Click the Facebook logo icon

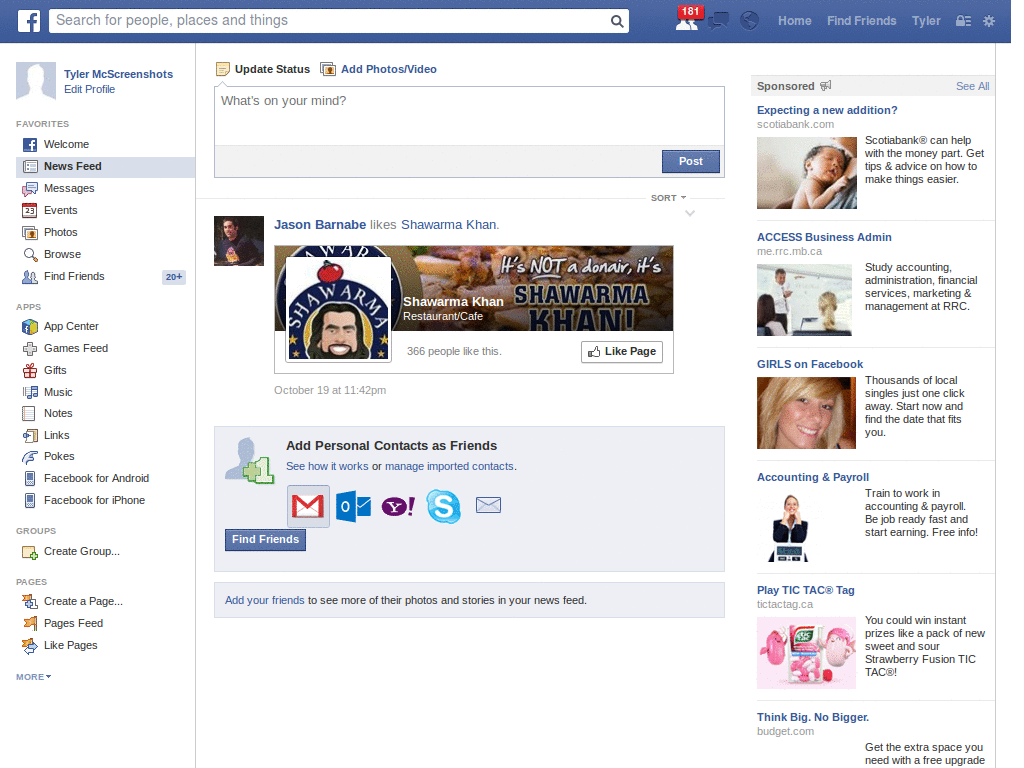(x=29, y=21)
